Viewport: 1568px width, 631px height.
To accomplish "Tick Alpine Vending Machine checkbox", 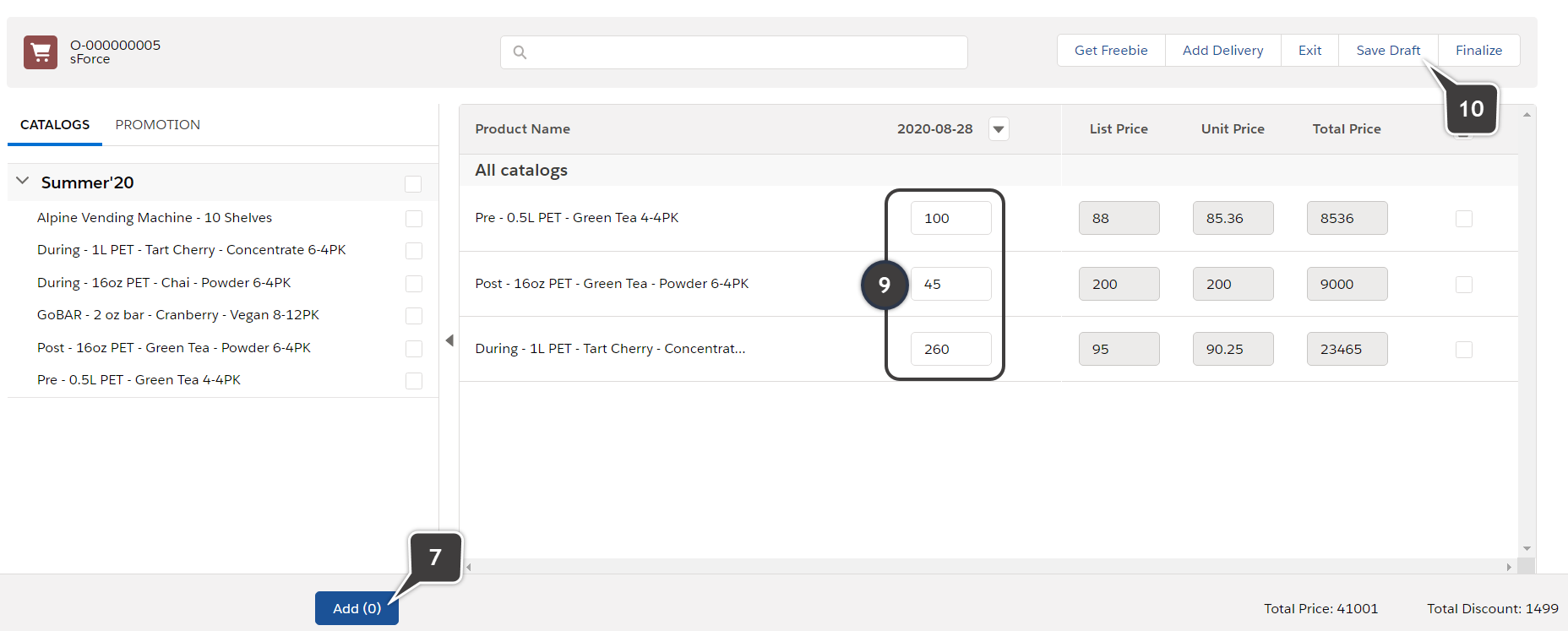I will click(x=413, y=219).
